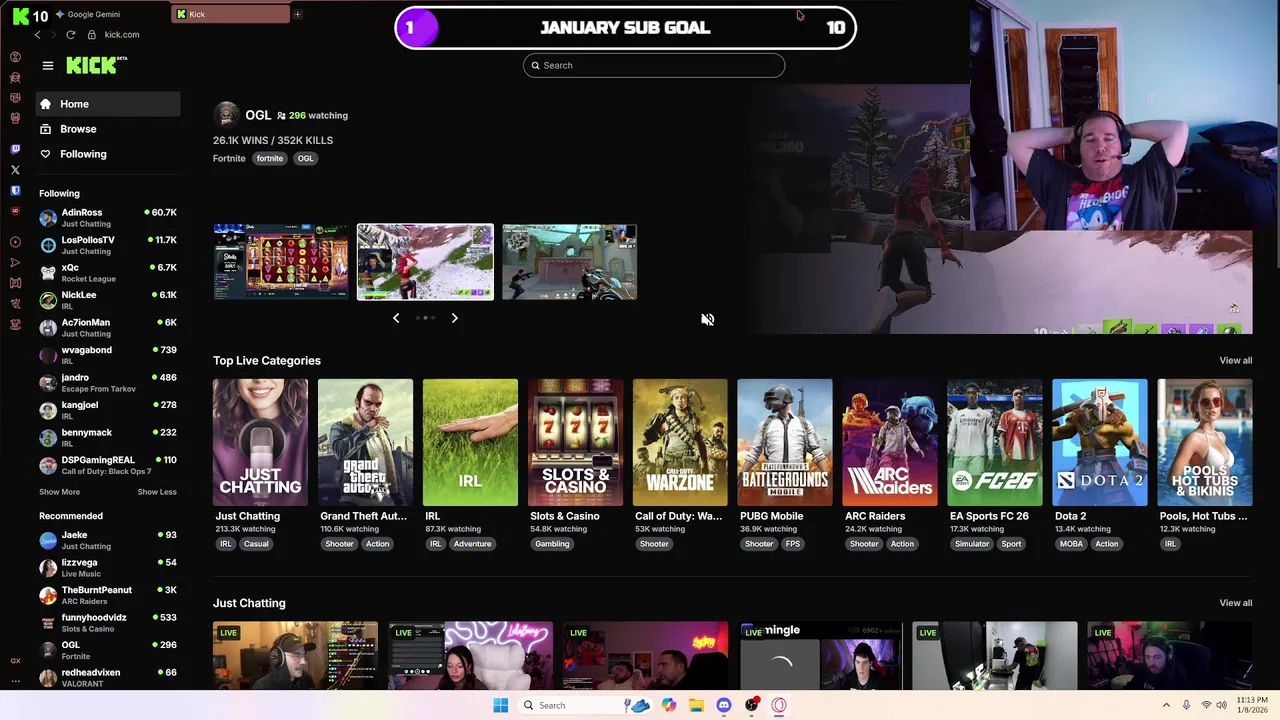Open Windows Start menu
This screenshot has width=1280, height=720.
click(x=501, y=705)
